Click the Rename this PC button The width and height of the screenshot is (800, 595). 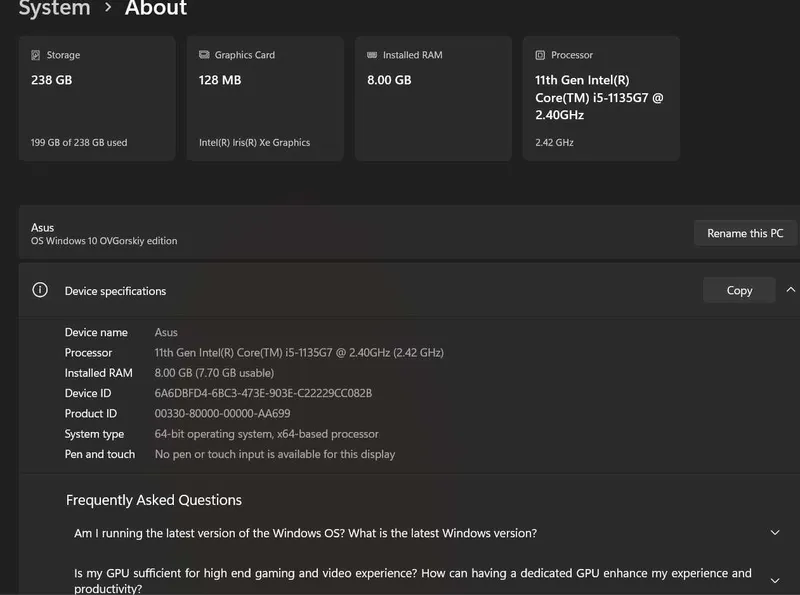pos(745,233)
